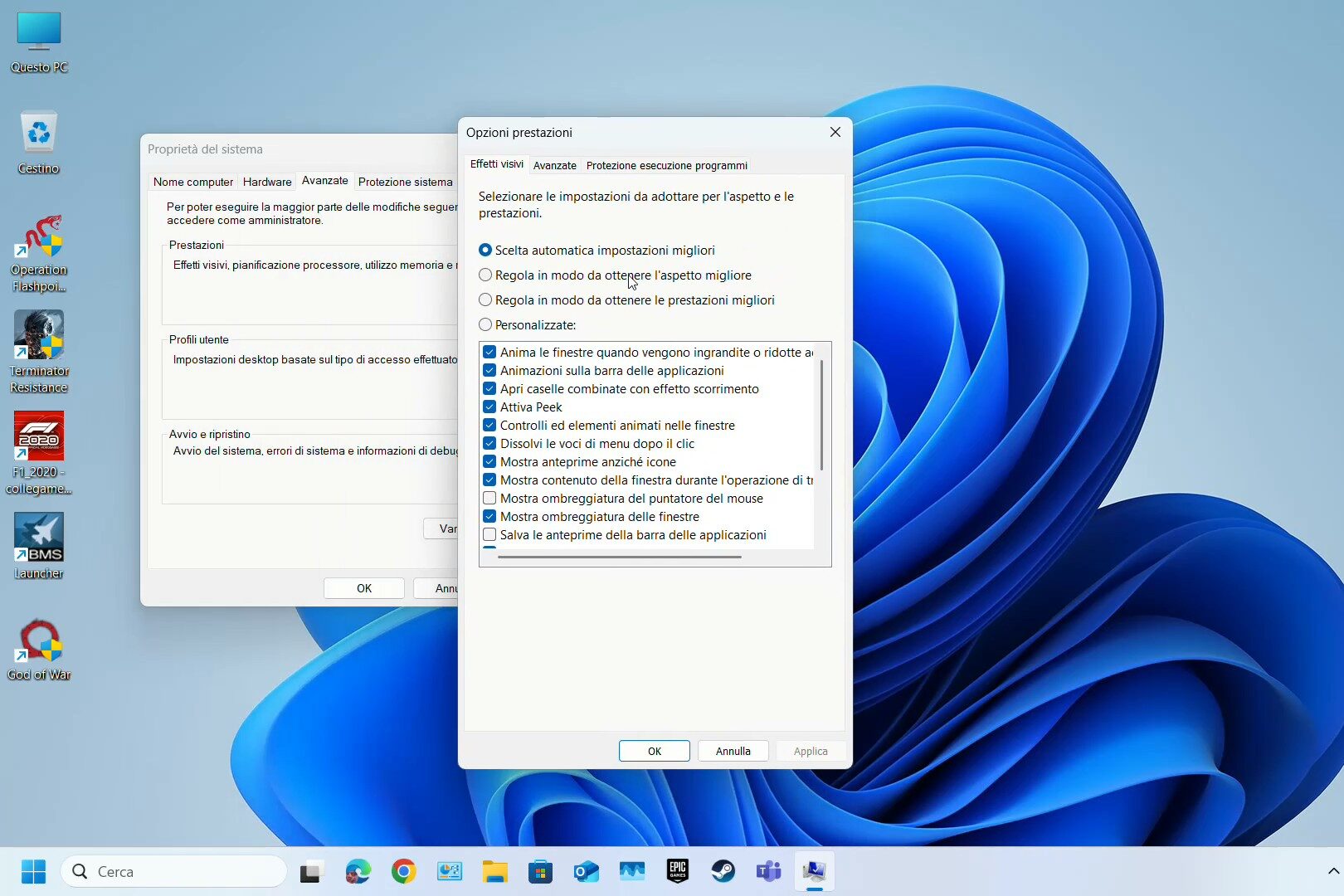Open the 'Protezione esecuzione programmi' tab
Viewport: 1344px width, 896px height.
[x=666, y=165]
